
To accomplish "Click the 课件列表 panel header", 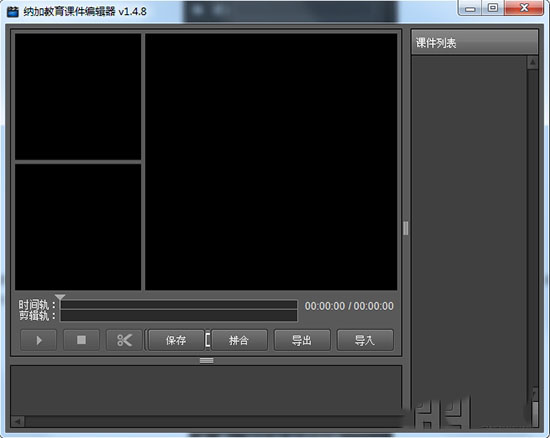I will click(x=475, y=43).
